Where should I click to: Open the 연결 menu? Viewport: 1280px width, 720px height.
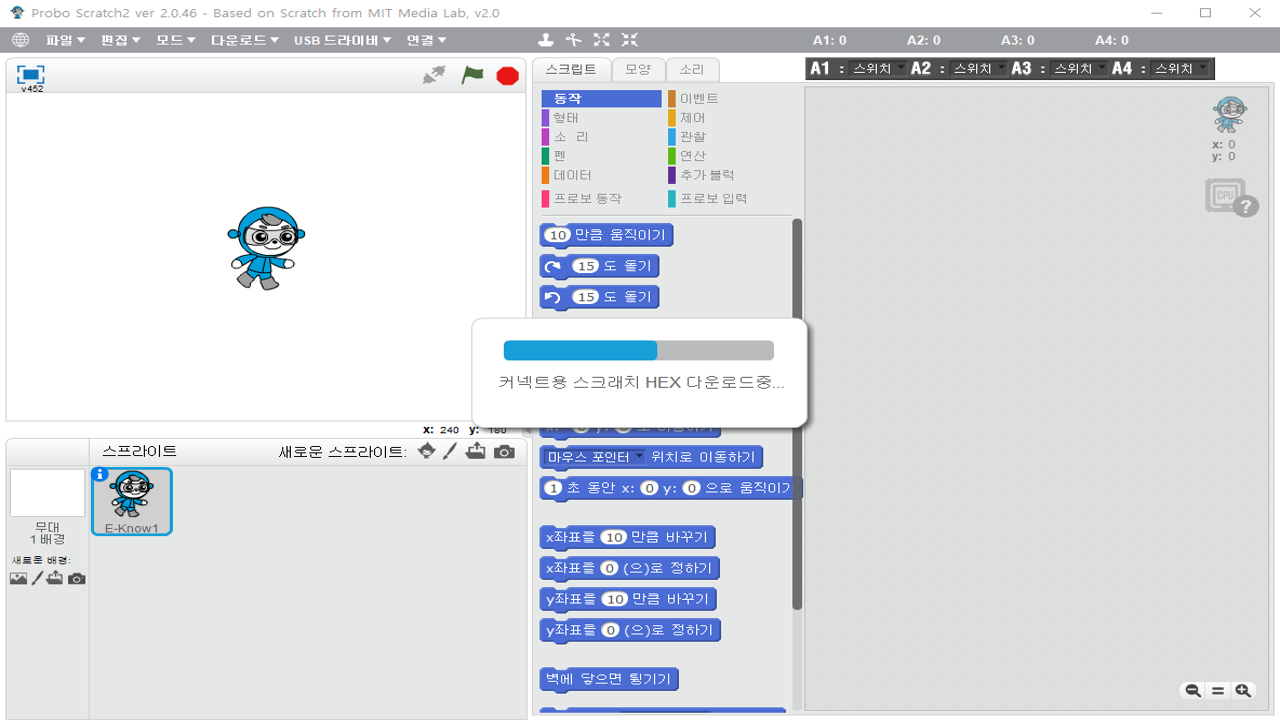click(x=426, y=40)
